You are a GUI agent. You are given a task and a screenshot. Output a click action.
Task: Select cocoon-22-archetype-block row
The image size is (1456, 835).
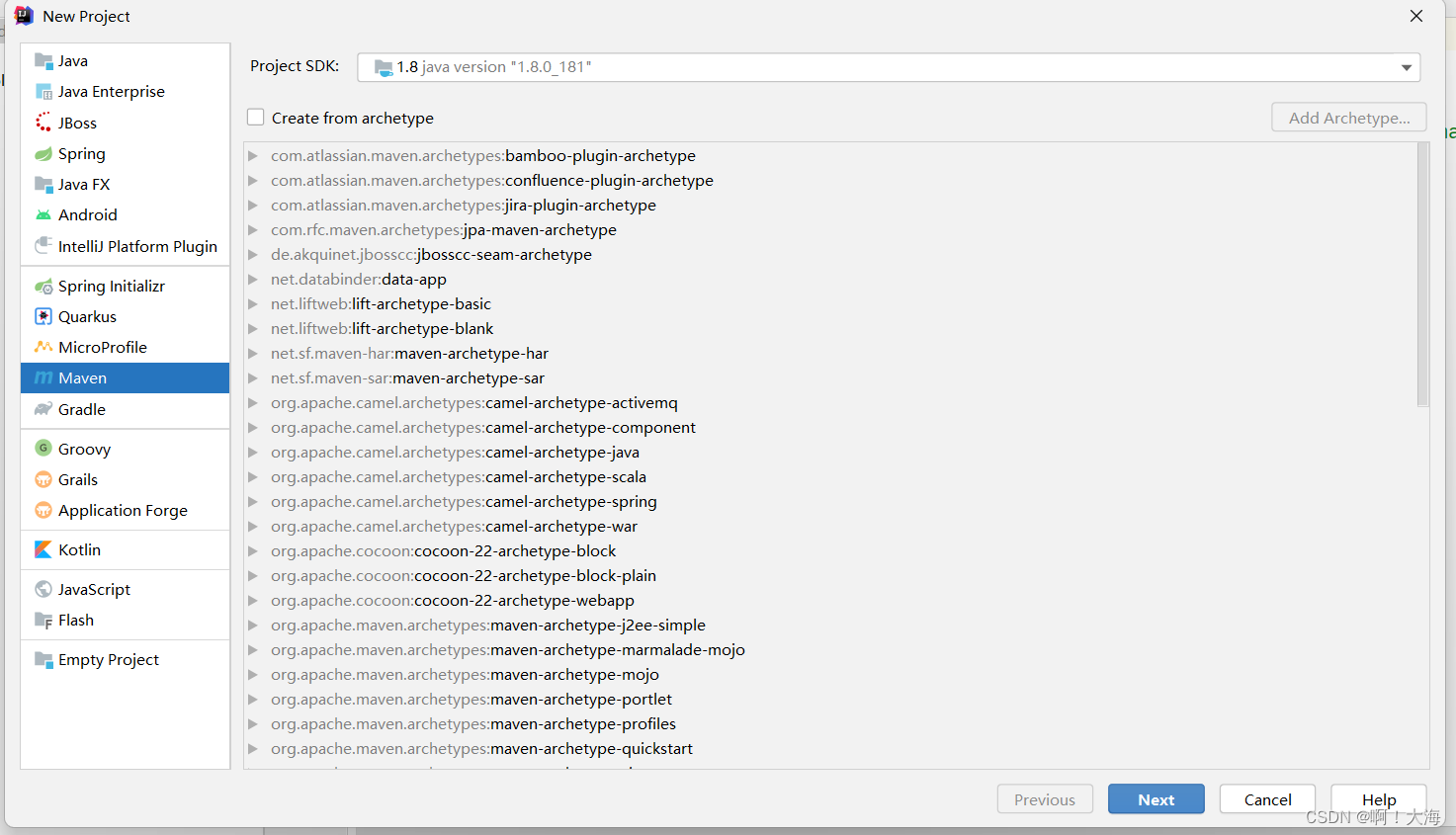click(830, 551)
